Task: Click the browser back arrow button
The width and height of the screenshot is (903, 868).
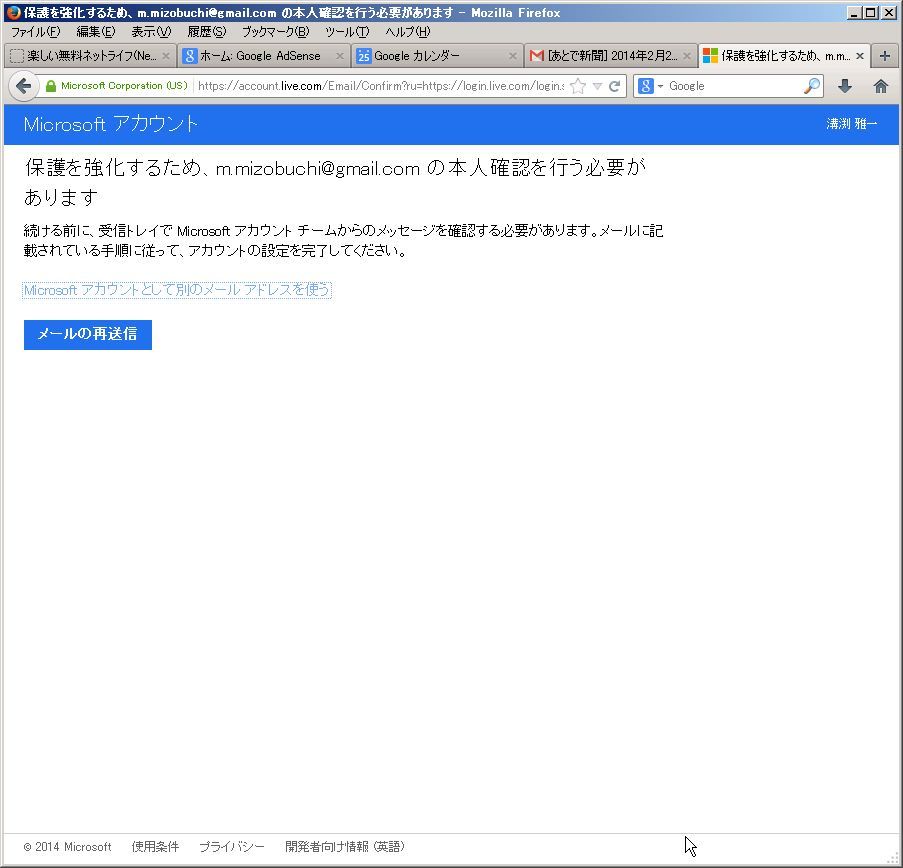Action: coord(23,86)
